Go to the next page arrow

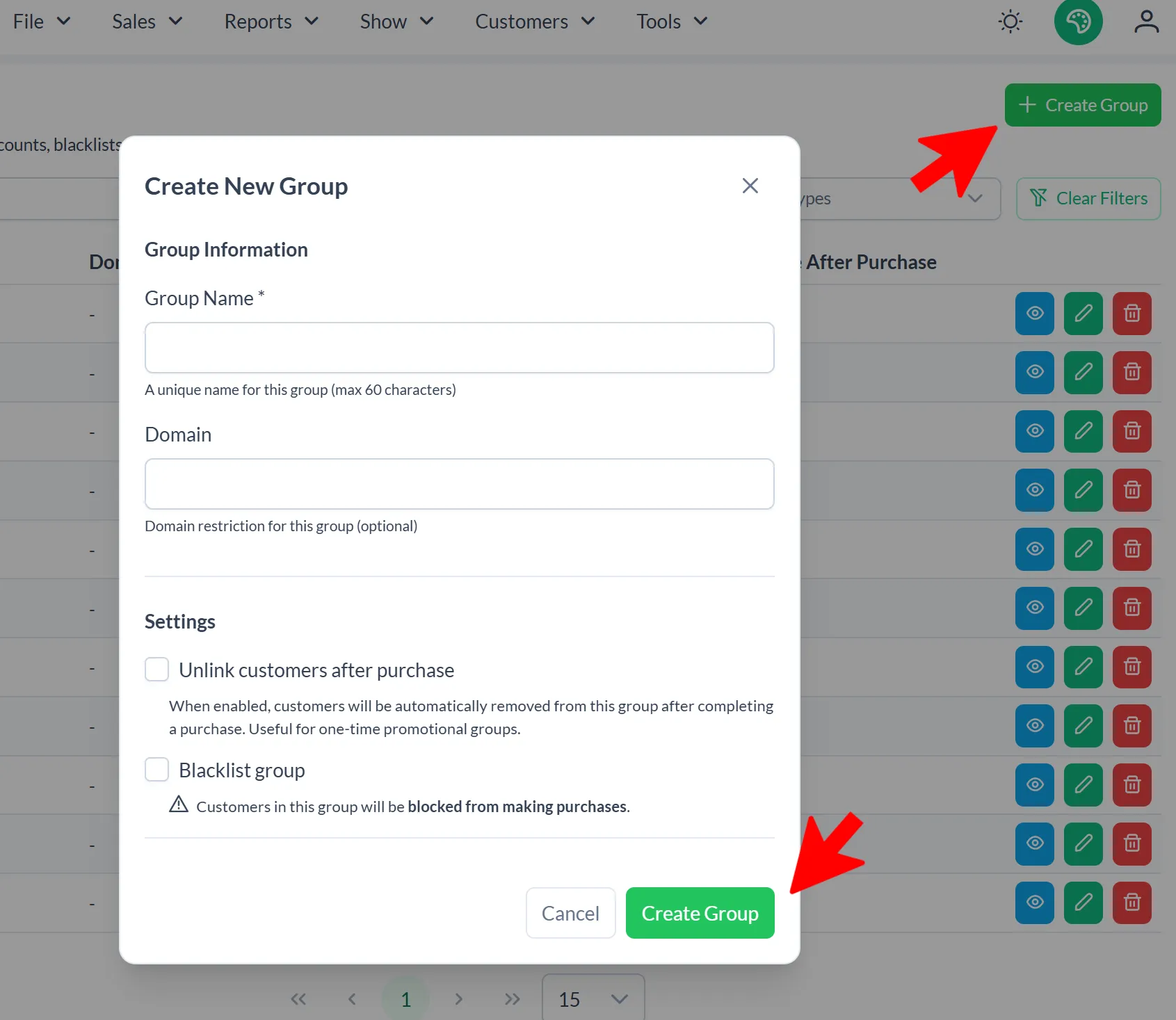pyautogui.click(x=458, y=999)
